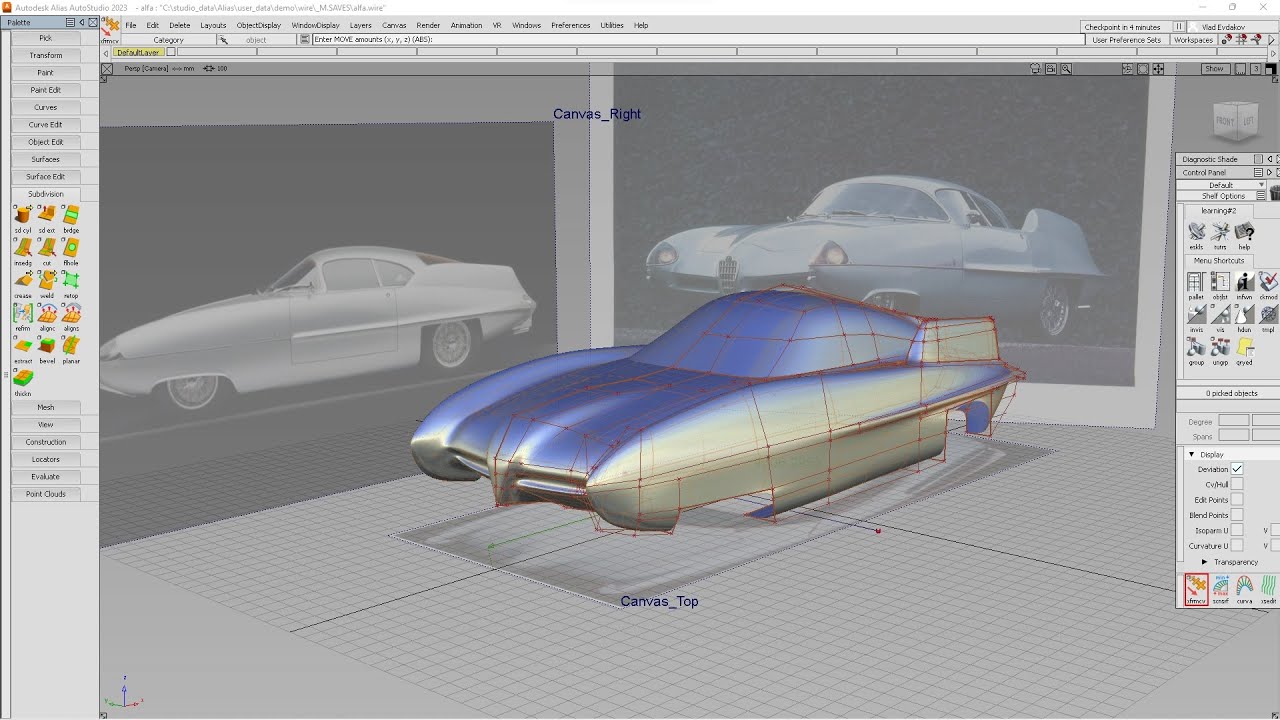
Task: Enable the Edit Points checkbox
Action: pos(1237,500)
